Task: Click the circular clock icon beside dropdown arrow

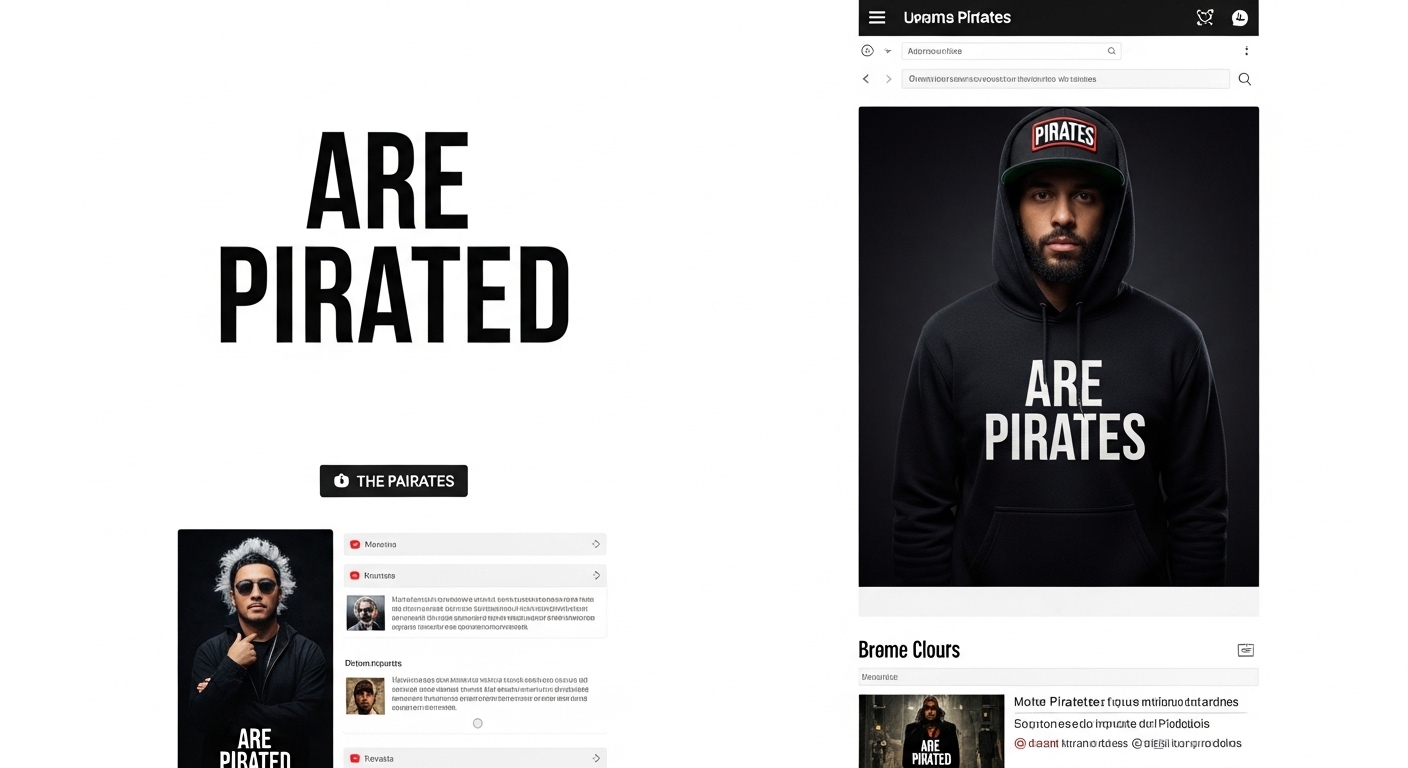Action: [867, 51]
